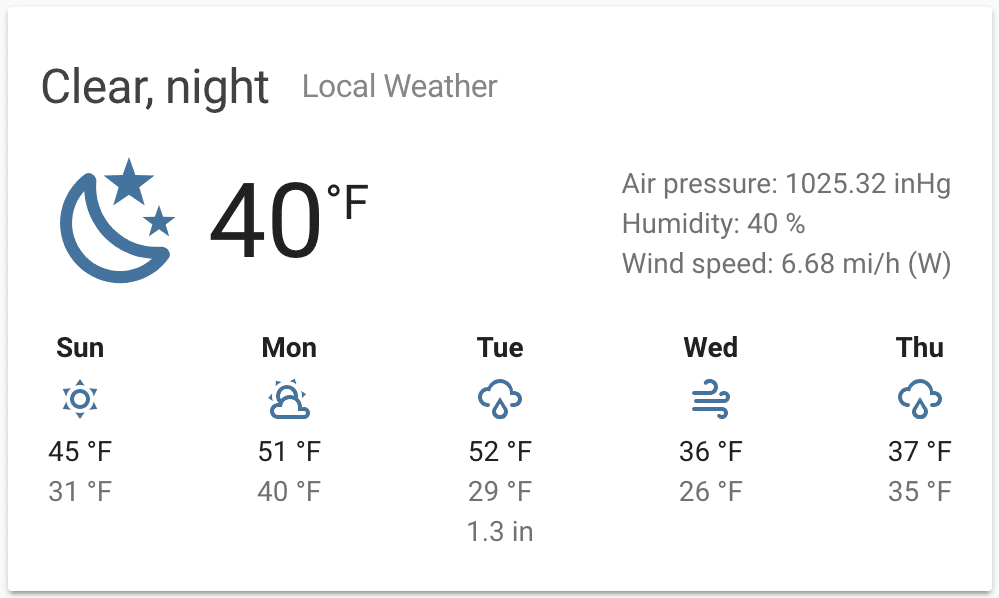Click the Humidity 40 % reading
The width and height of the screenshot is (999, 598).
(713, 224)
